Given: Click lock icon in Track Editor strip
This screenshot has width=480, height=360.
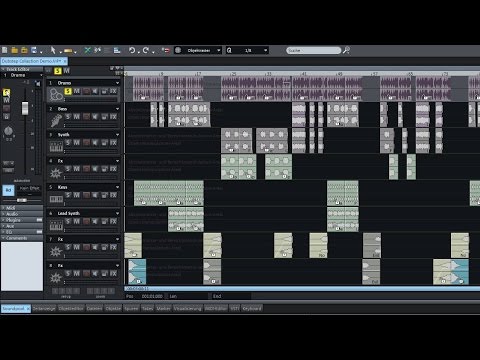Looking at the screenshot, I should pyautogui.click(x=6, y=116).
